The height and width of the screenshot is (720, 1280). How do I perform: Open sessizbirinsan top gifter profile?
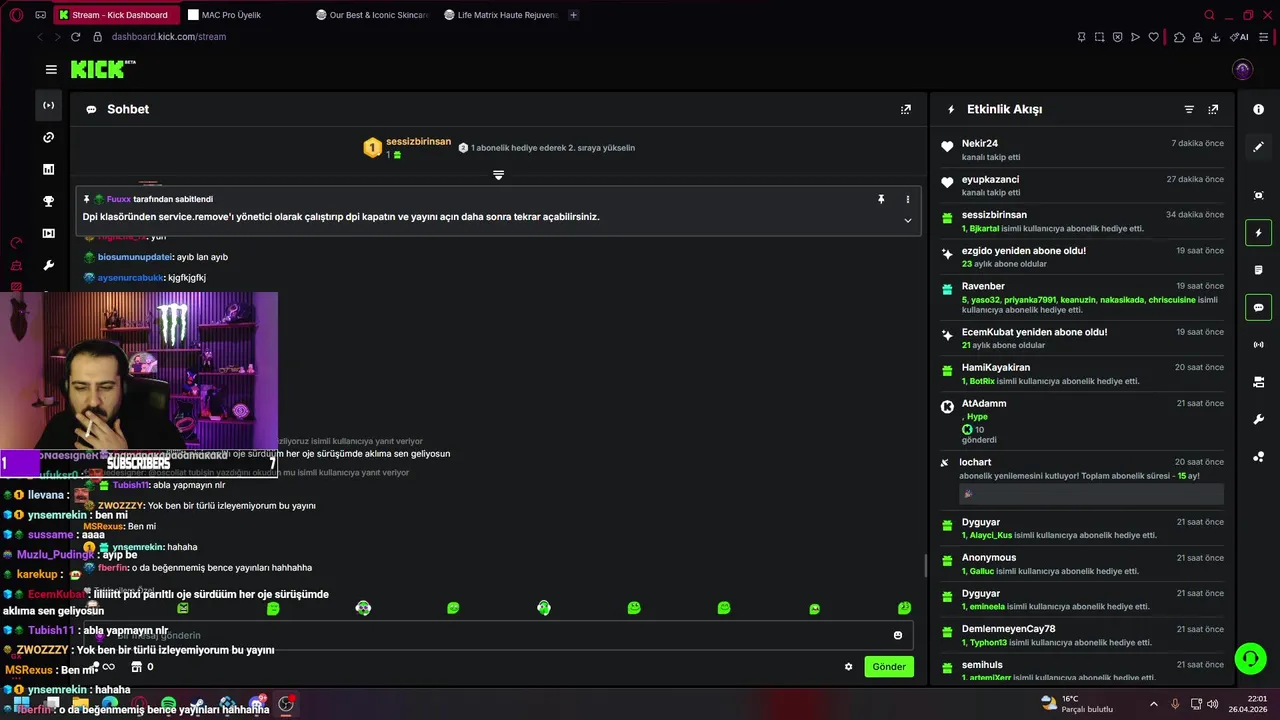point(418,142)
